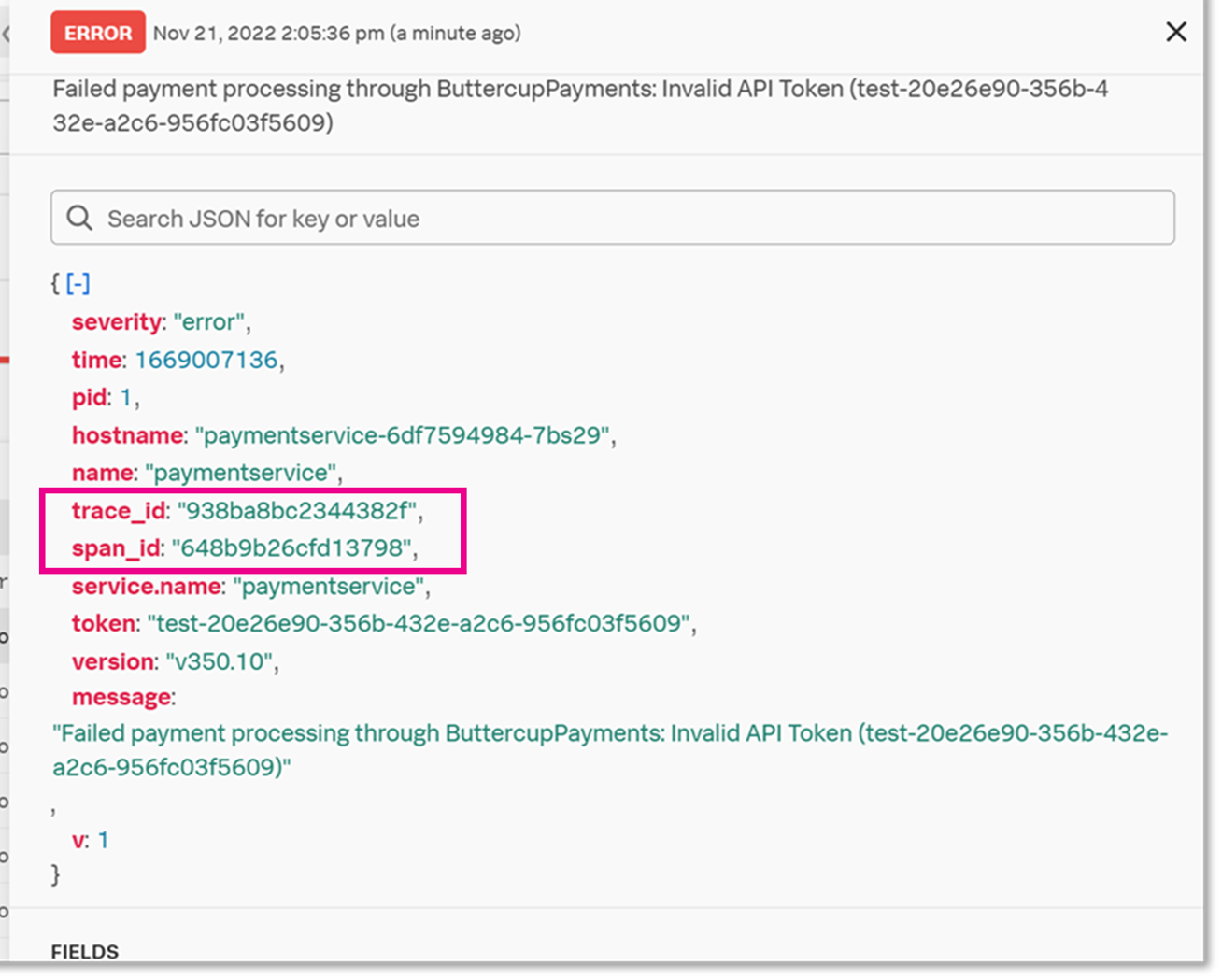Click the hostname key
Viewport: 1222px width, 980px height.
click(128, 435)
